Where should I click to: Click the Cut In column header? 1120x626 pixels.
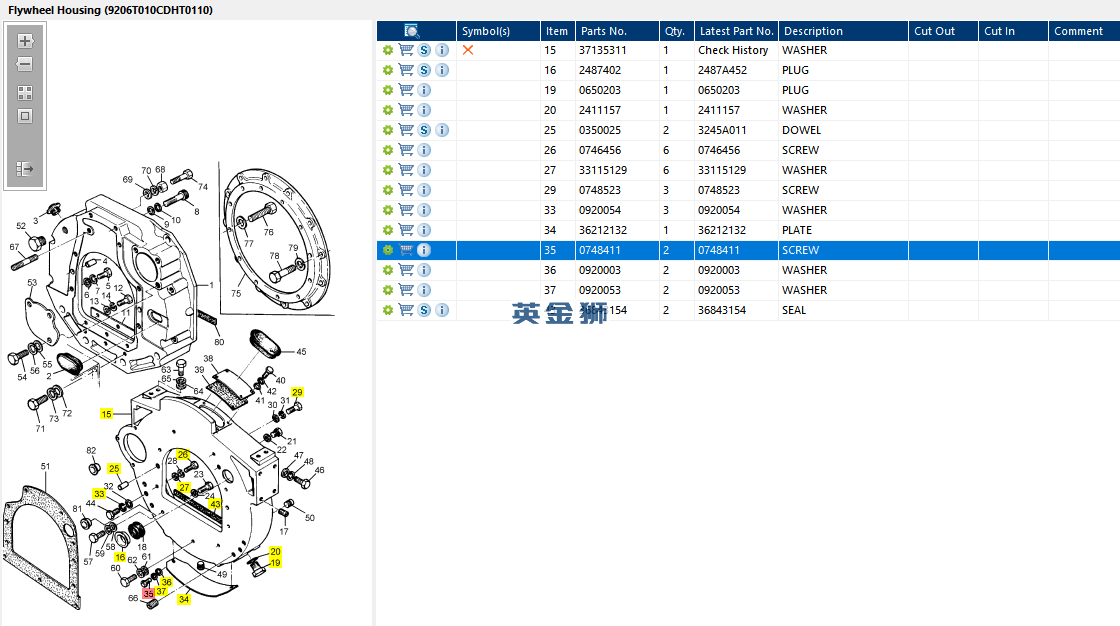point(1013,31)
